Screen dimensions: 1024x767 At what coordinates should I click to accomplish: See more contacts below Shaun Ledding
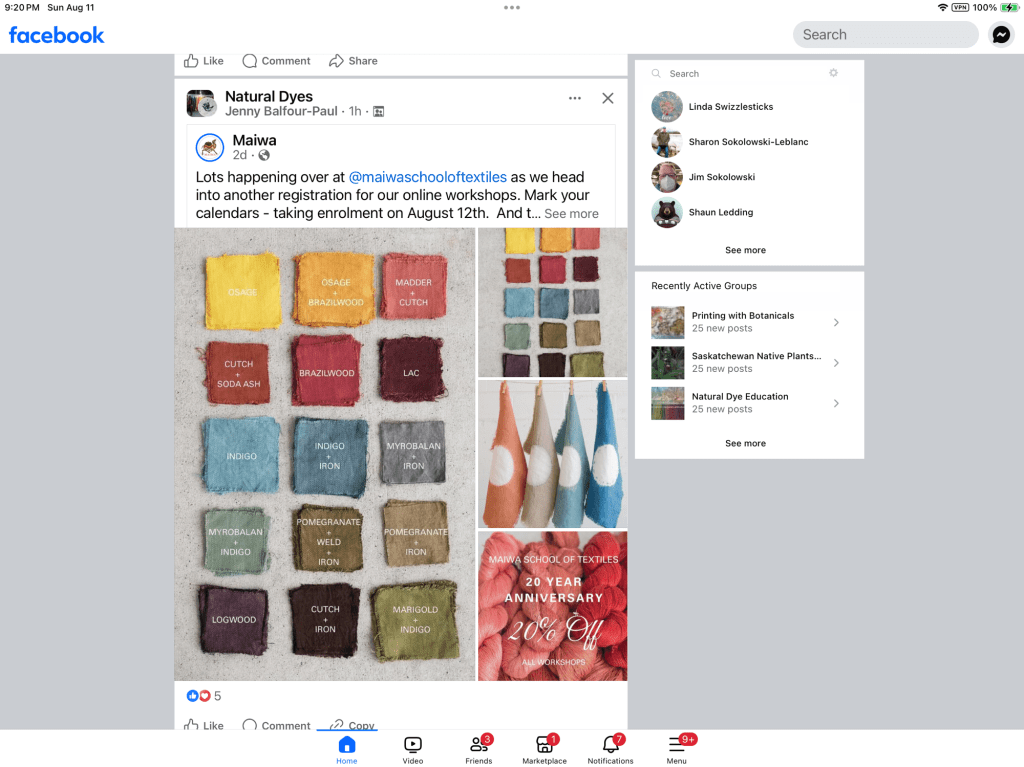click(x=745, y=250)
